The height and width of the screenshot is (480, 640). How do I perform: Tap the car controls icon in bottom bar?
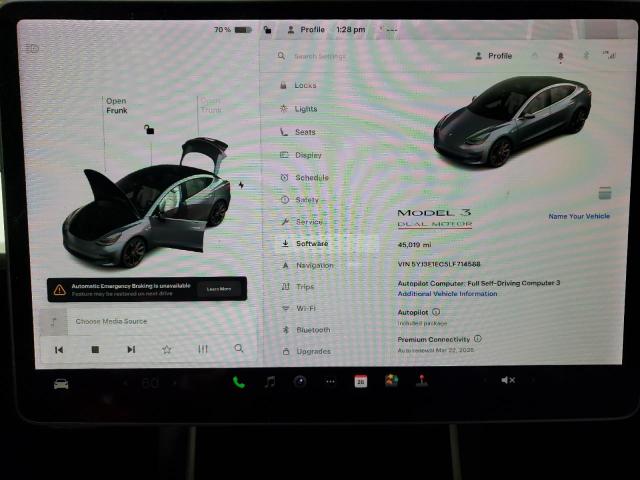(x=61, y=384)
